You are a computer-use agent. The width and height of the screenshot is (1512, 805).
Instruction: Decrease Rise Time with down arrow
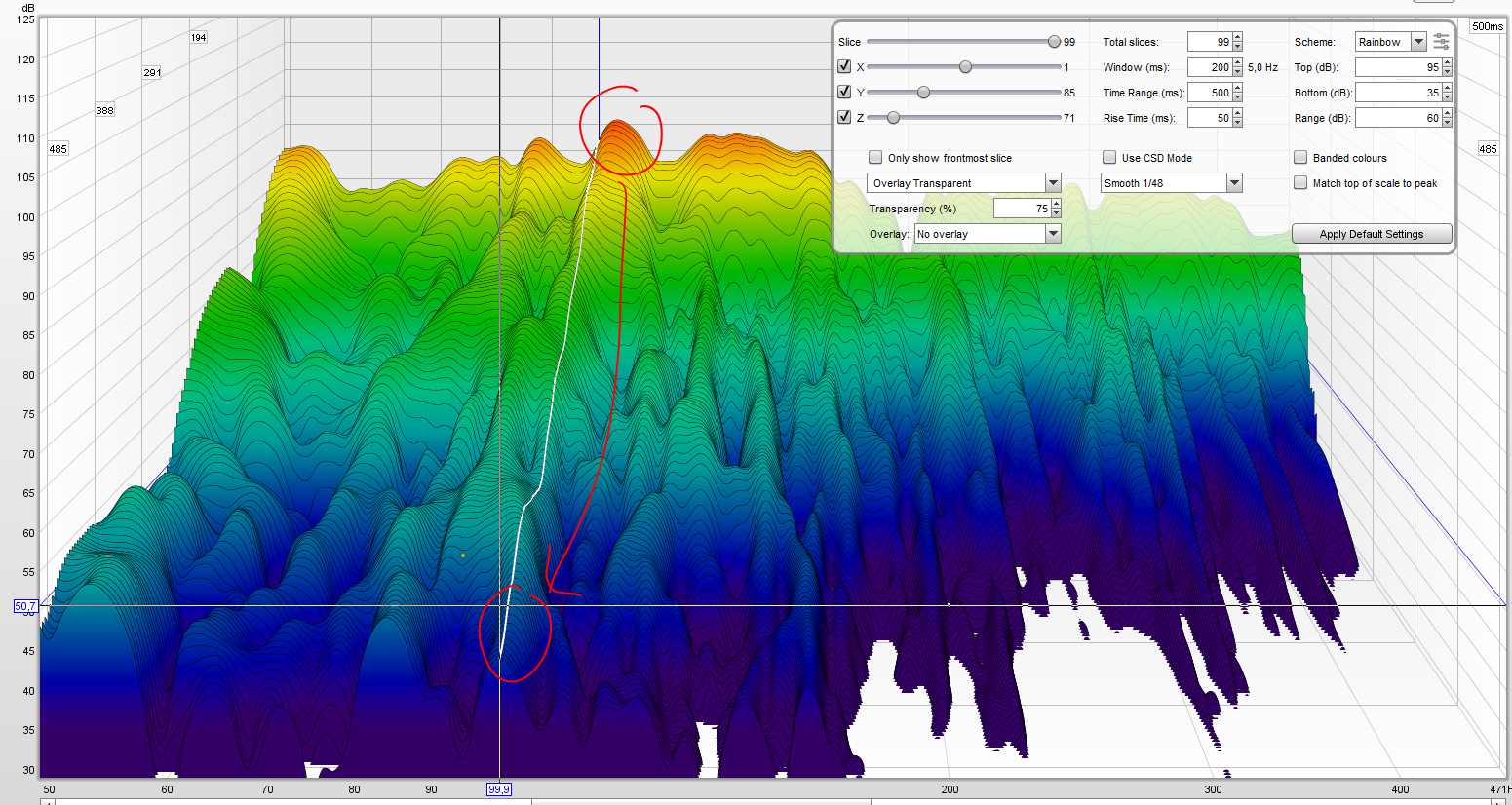click(x=1238, y=123)
